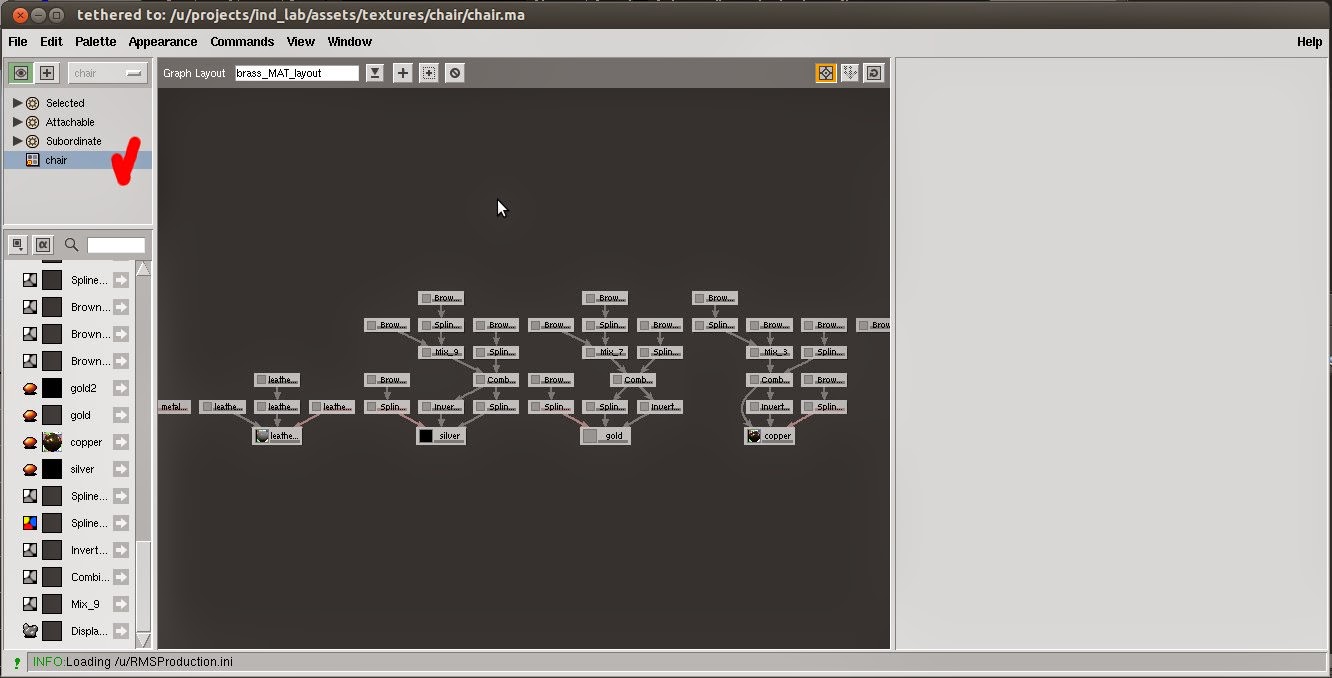Focus the appearance search field
The width and height of the screenshot is (1332, 678).
point(116,245)
